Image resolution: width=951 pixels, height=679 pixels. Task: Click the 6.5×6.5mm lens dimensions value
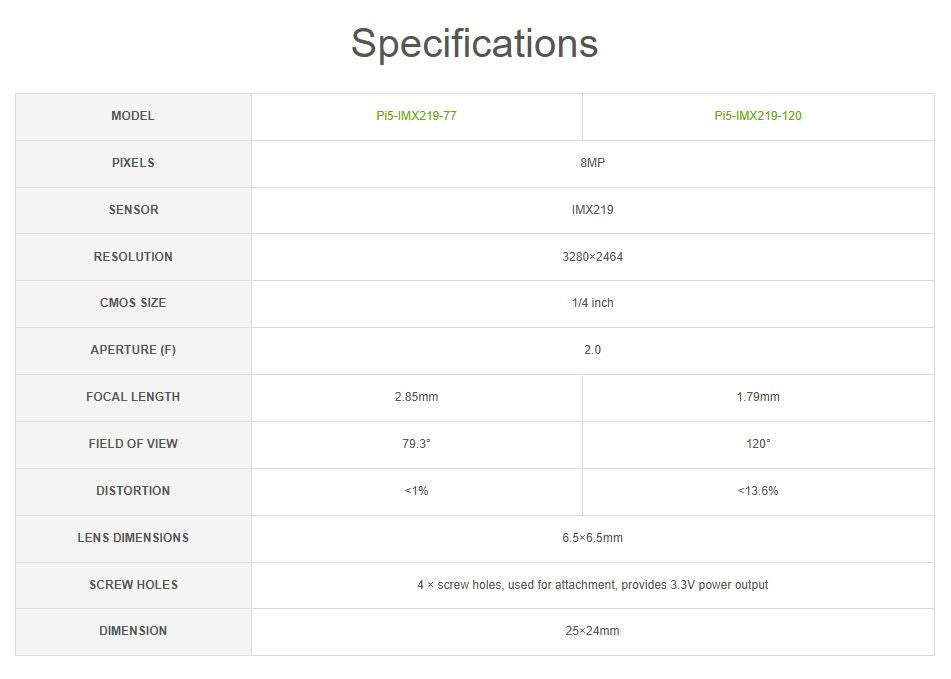point(592,538)
